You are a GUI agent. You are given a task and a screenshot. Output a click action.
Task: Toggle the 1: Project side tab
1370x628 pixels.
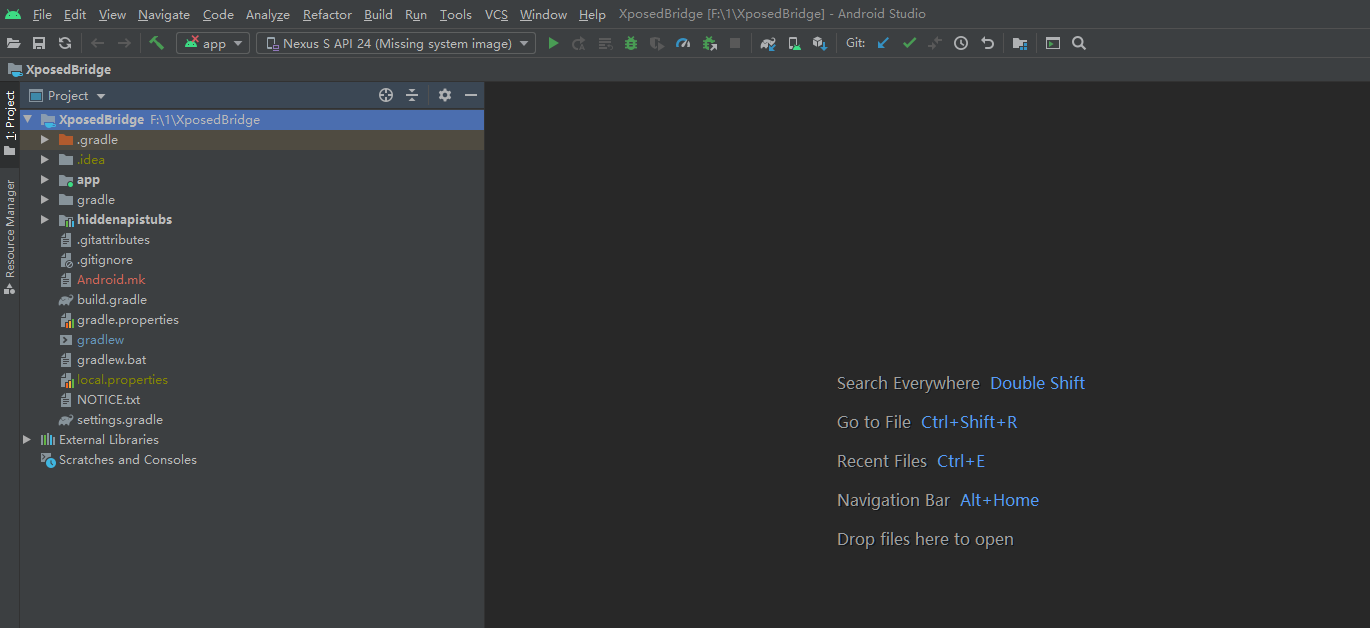(x=10, y=123)
